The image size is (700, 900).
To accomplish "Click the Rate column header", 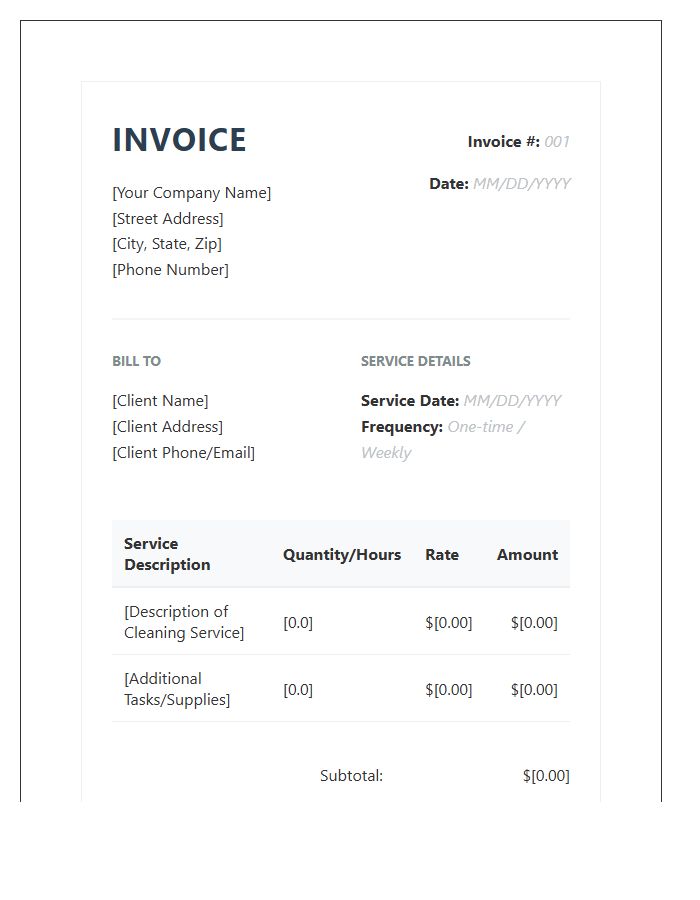I will (442, 554).
